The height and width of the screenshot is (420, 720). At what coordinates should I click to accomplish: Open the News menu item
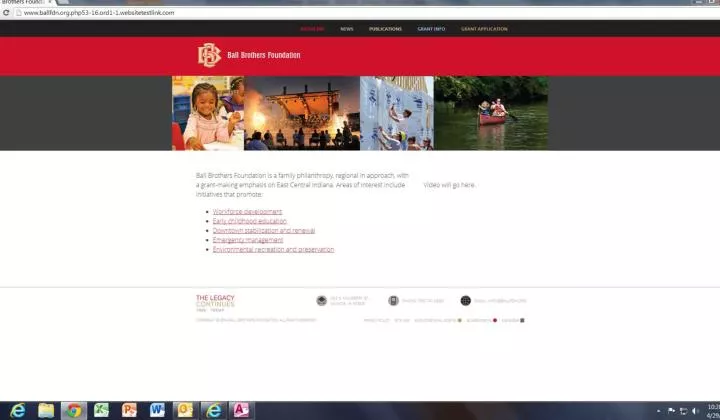coord(347,29)
